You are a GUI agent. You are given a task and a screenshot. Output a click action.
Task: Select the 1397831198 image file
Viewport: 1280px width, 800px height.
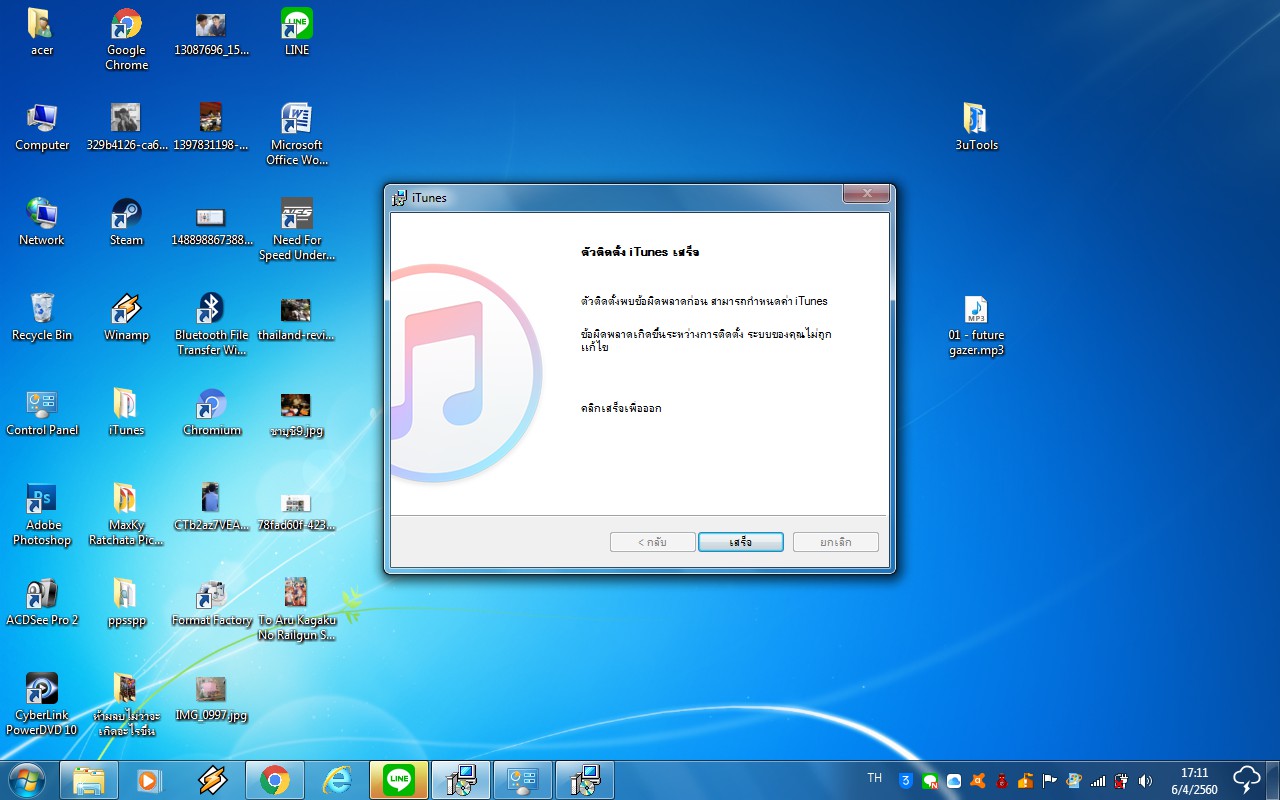point(211,127)
